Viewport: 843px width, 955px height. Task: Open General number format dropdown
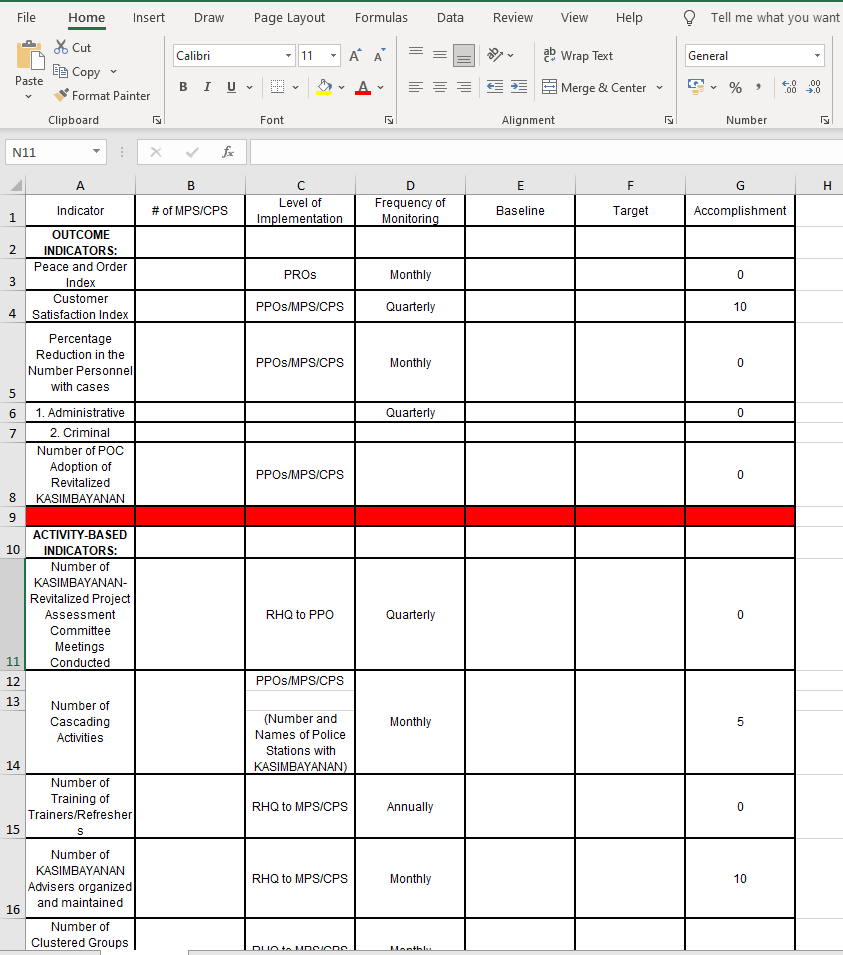tap(817, 55)
